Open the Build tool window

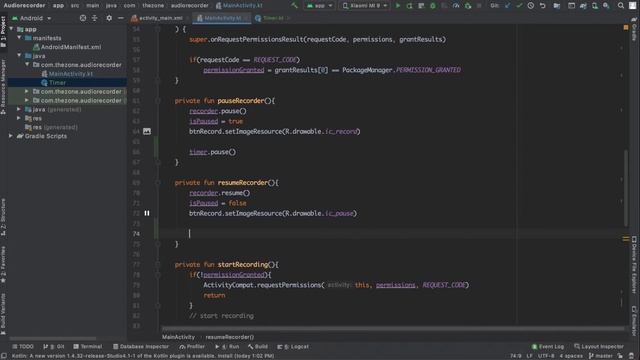click(258, 347)
